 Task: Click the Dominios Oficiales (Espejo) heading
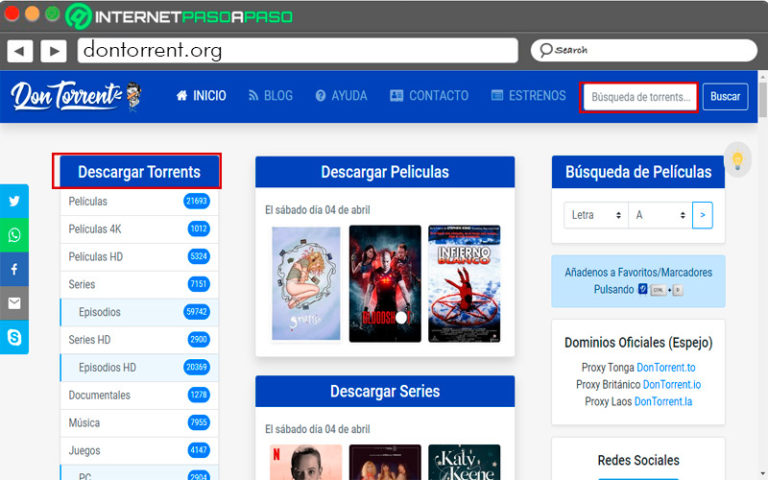tap(638, 342)
